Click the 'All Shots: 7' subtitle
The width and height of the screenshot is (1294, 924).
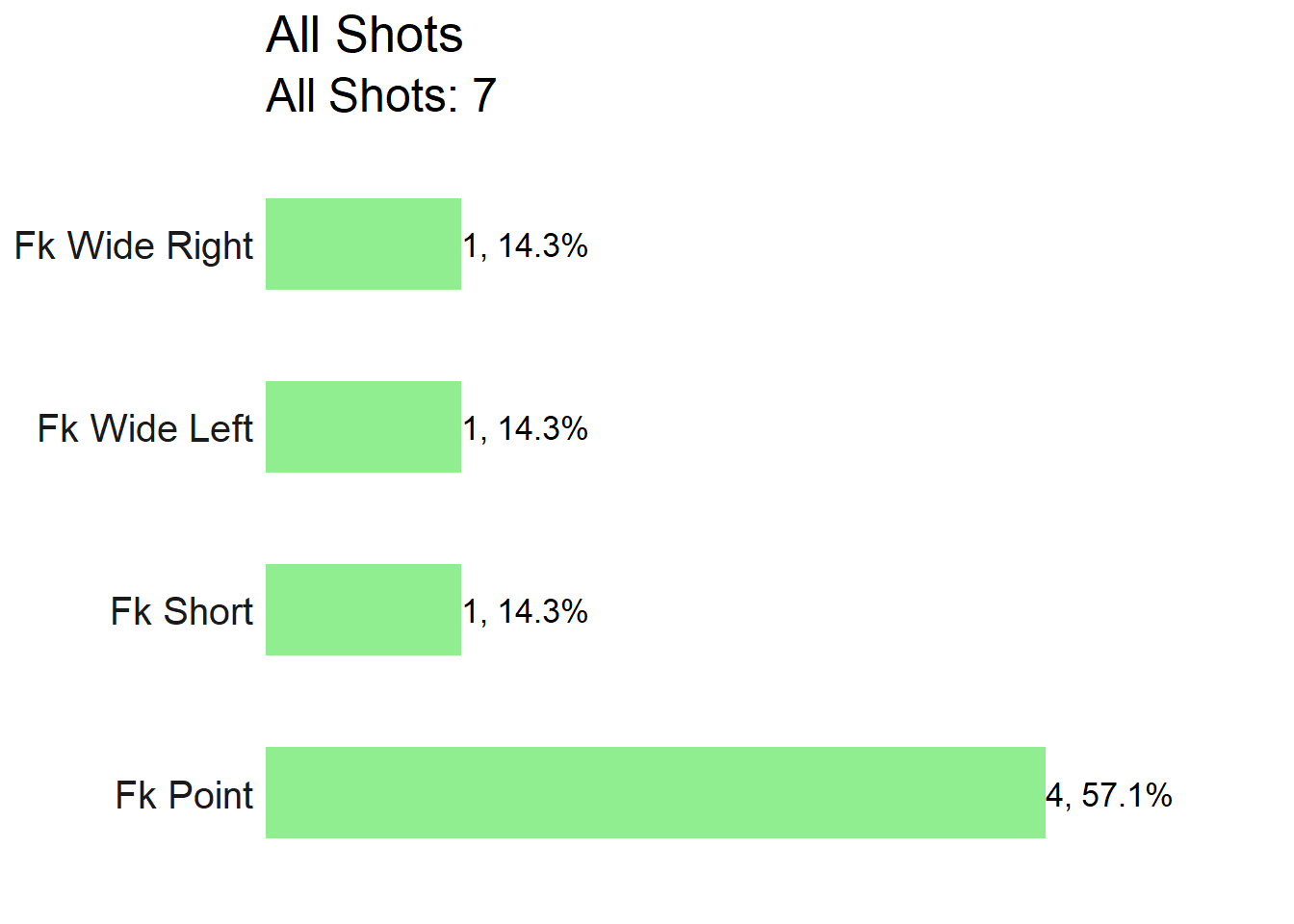(381, 95)
